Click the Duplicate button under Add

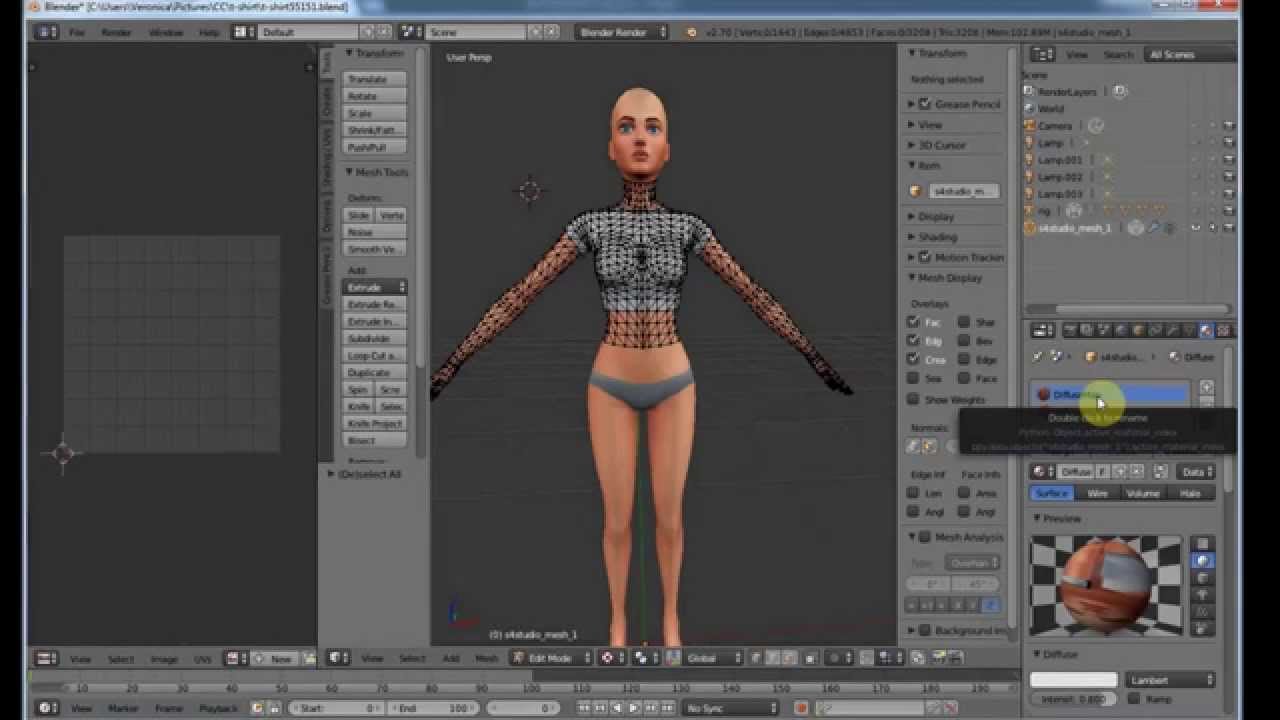(375, 372)
